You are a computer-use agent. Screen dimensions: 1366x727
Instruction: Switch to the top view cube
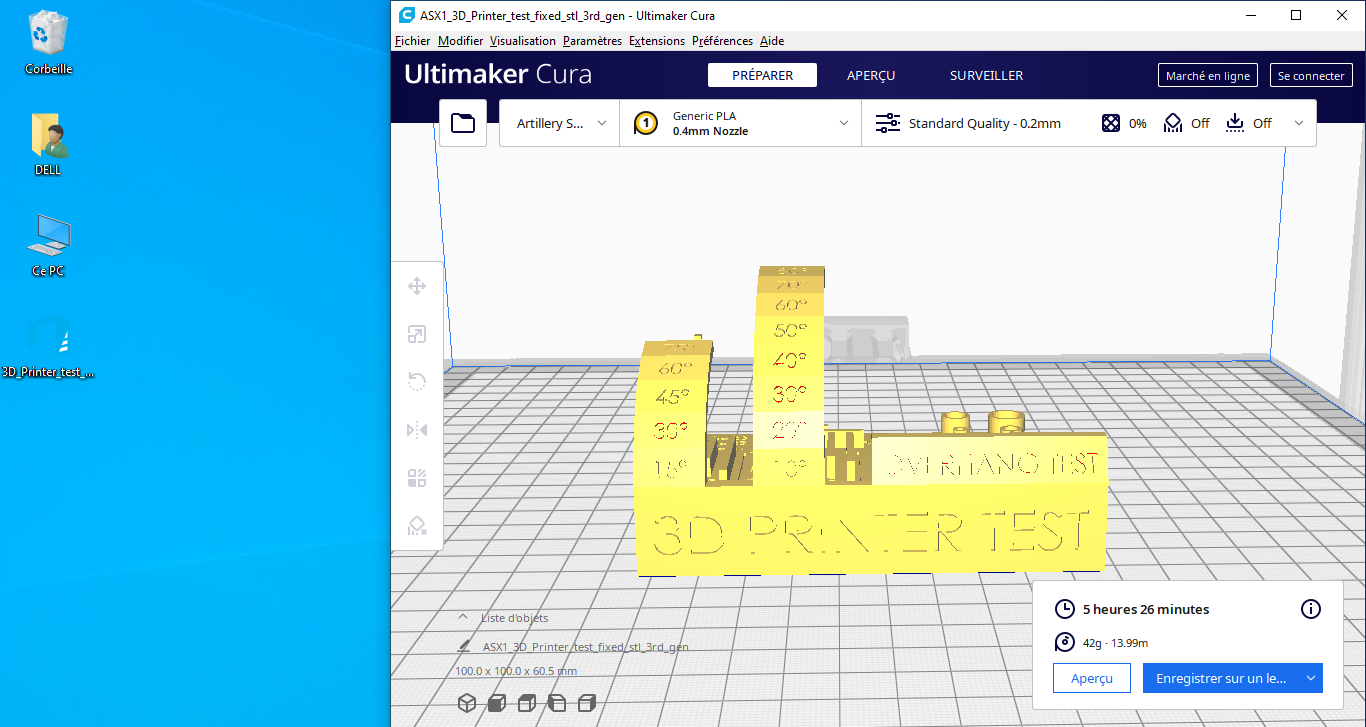tap(527, 702)
